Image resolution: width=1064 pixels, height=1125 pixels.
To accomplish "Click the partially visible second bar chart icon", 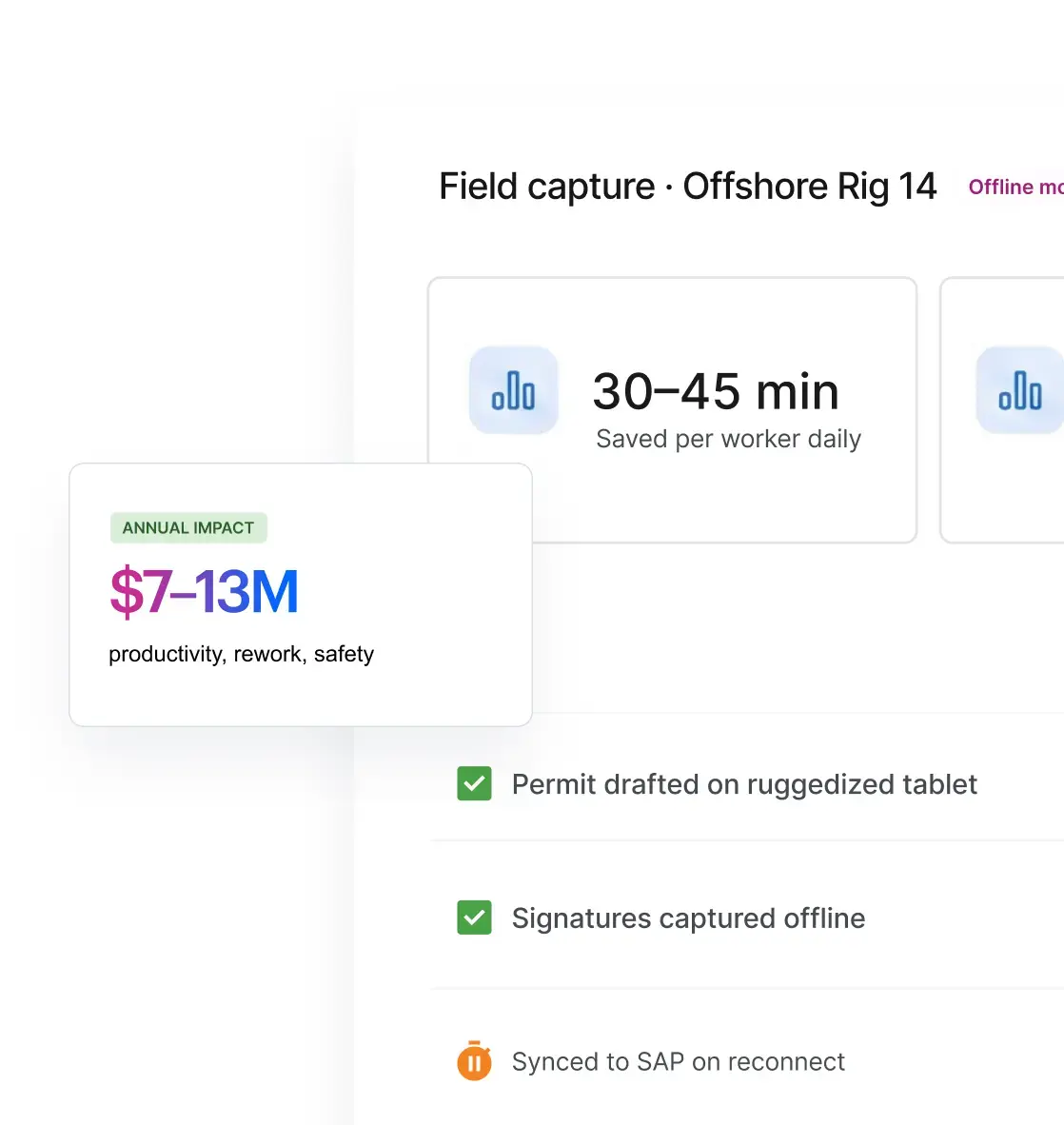I will (1019, 390).
